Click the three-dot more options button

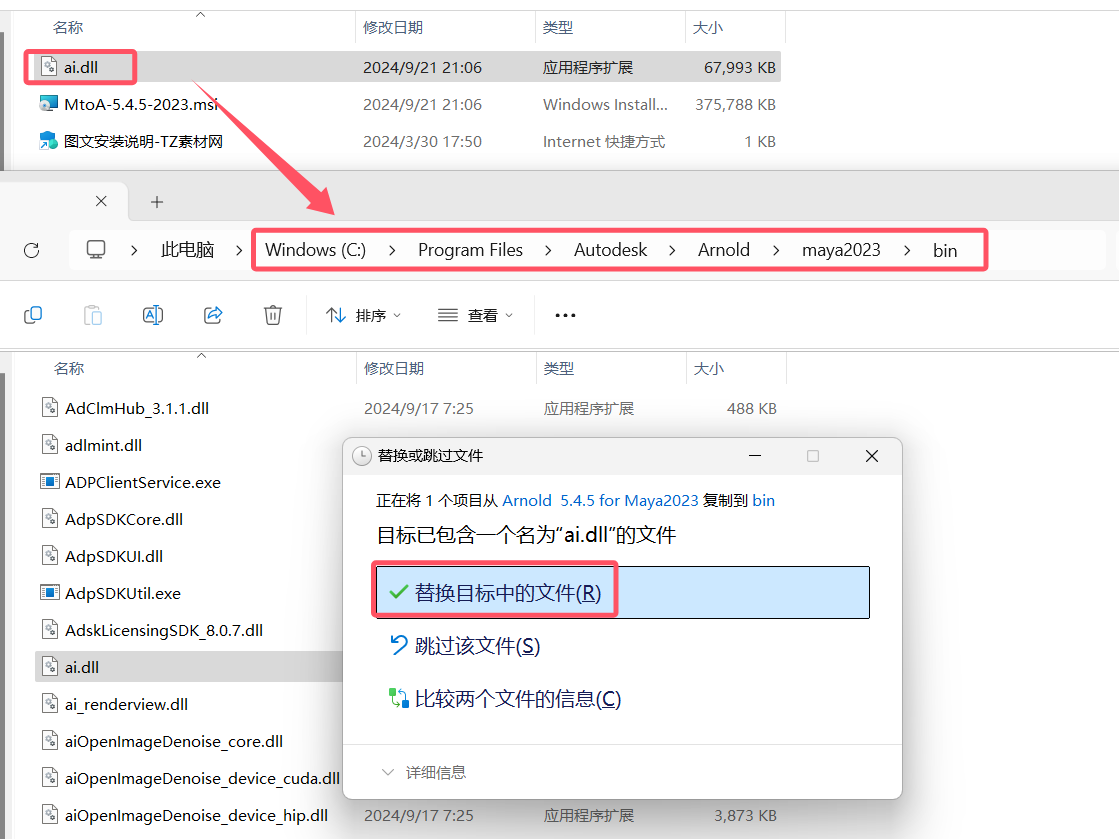(565, 315)
